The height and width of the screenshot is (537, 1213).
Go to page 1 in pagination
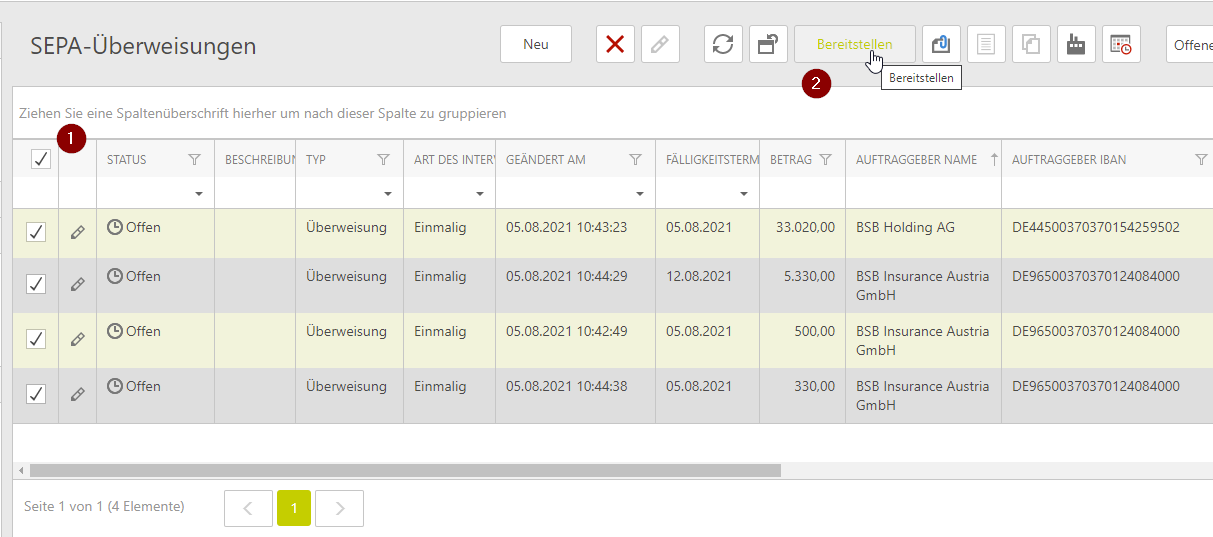[294, 508]
